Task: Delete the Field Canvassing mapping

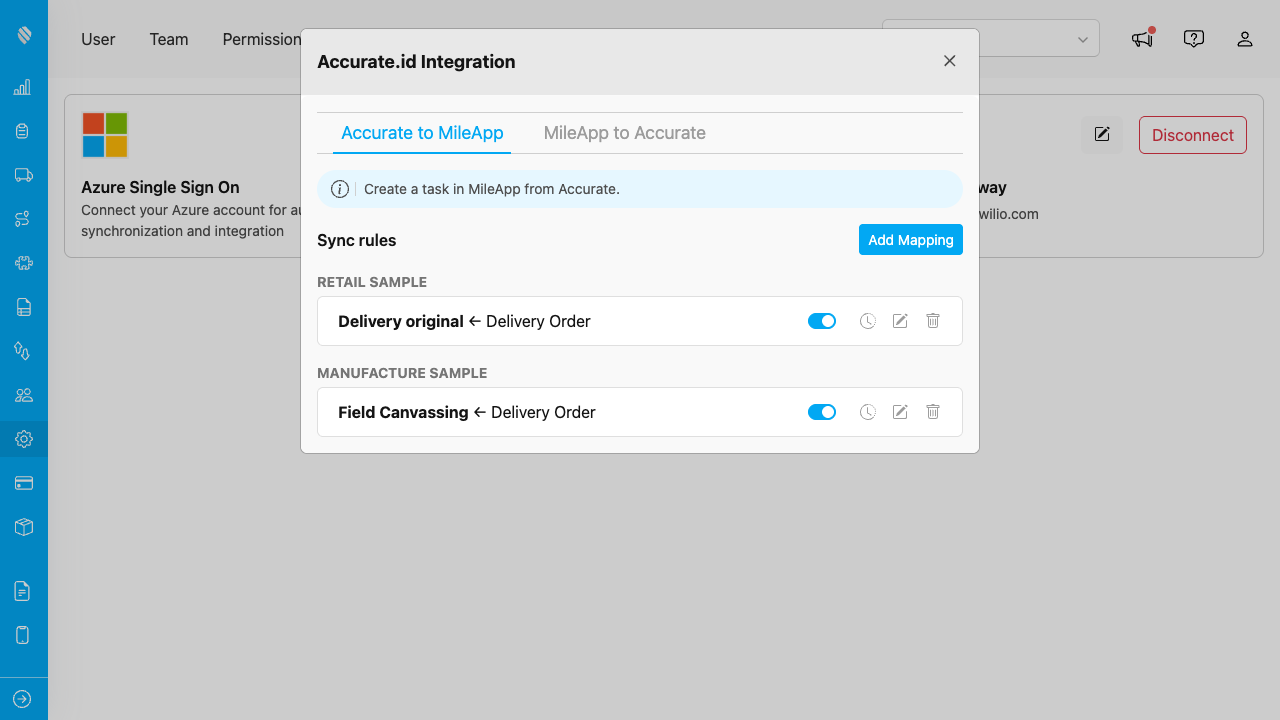Action: (933, 412)
